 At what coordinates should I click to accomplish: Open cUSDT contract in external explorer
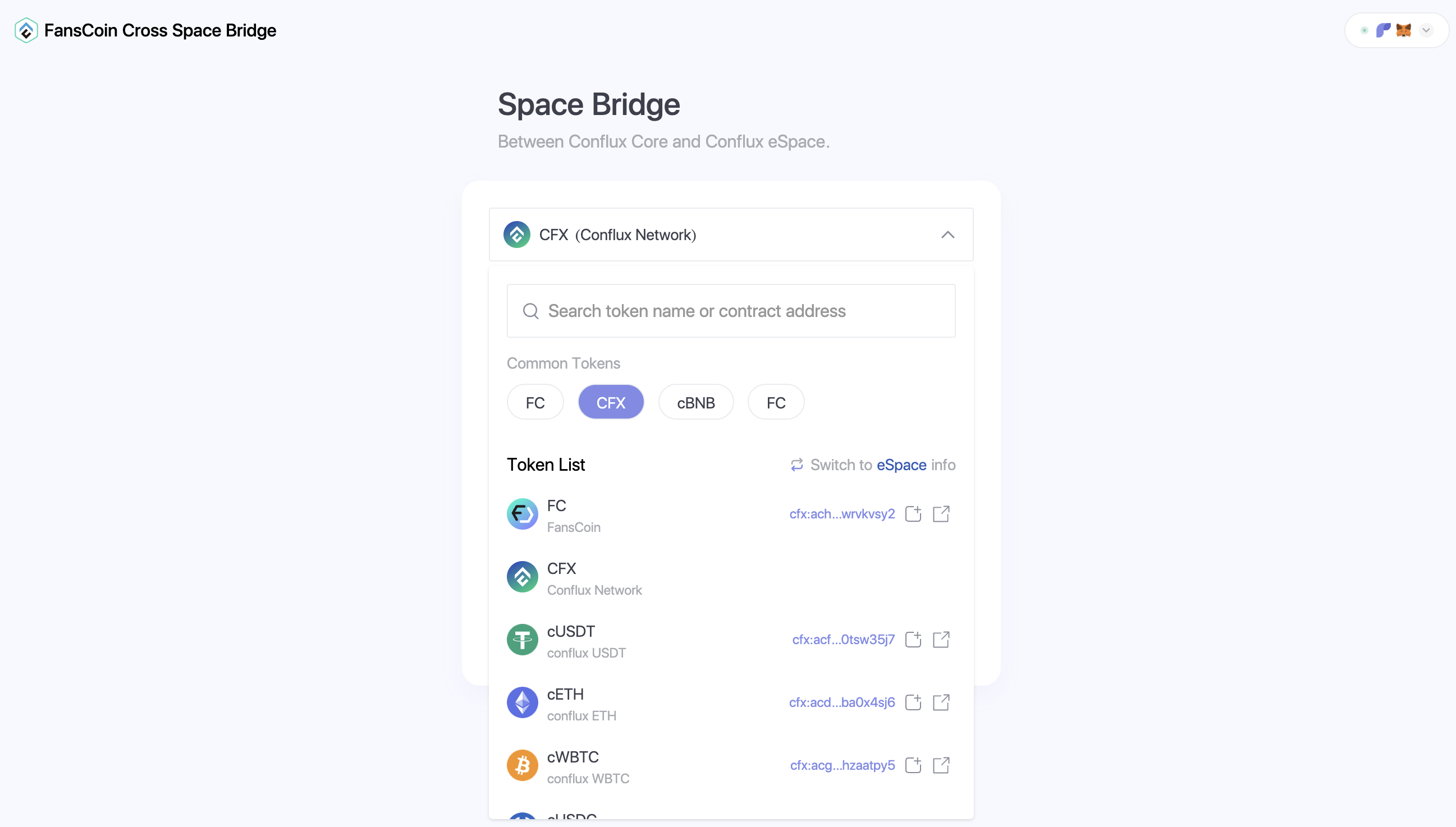point(941,640)
